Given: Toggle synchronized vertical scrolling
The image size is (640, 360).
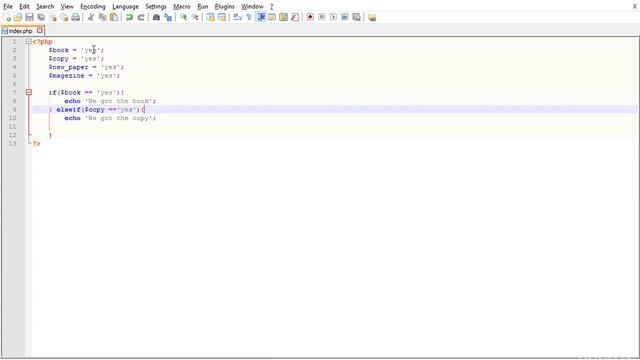Looking at the screenshot, I should click(210, 17).
